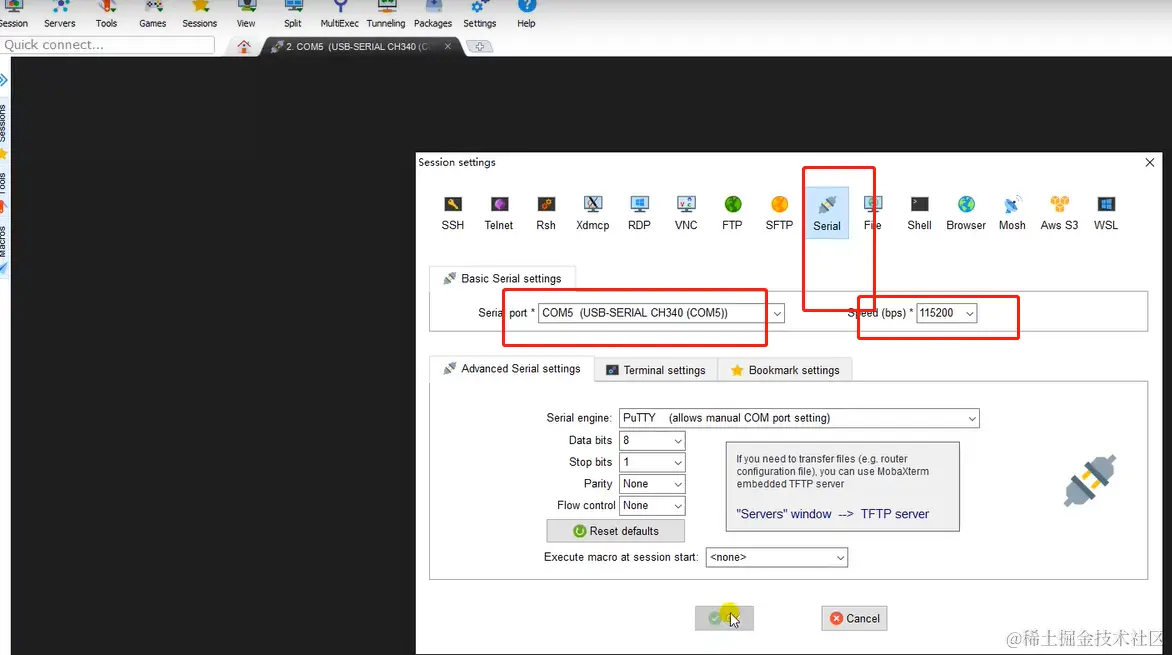Open MobaXterm Settings
1172x655 pixels.
point(479,14)
